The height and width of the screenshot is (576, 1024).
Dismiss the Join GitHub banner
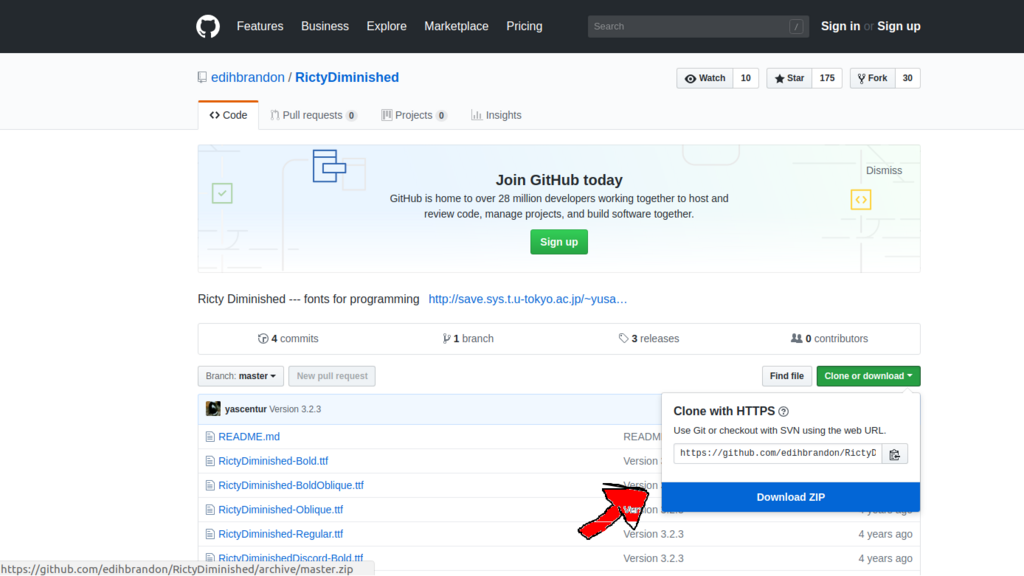point(884,170)
